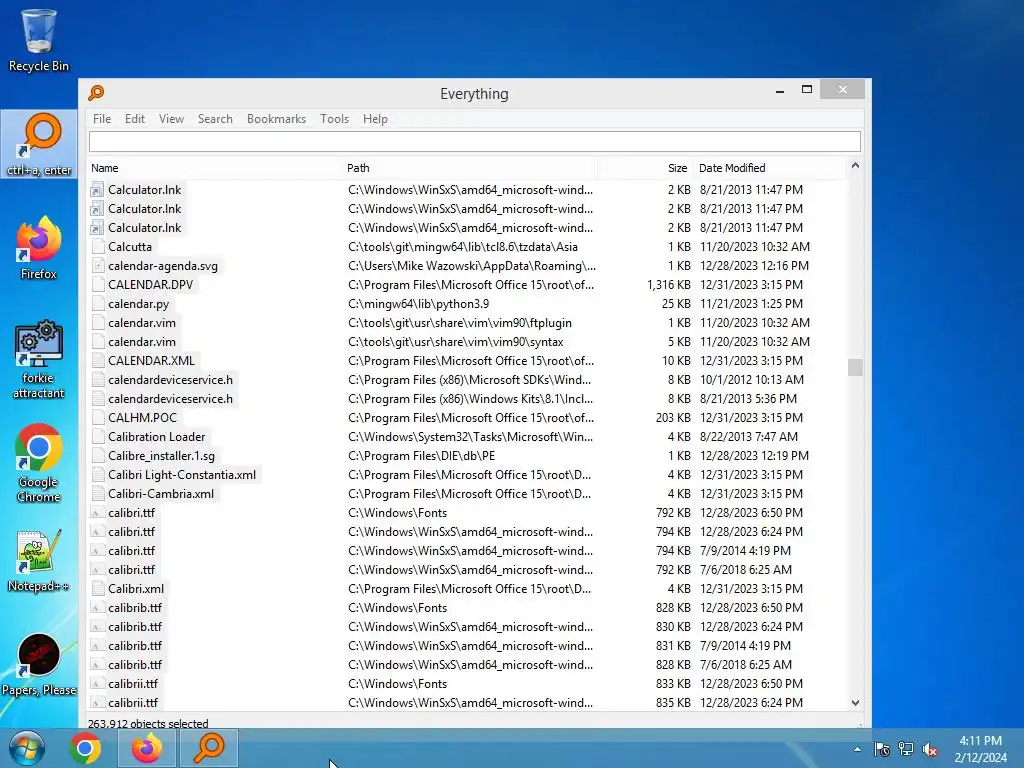The width and height of the screenshot is (1024, 768).
Task: Open the Help menu
Action: [375, 119]
